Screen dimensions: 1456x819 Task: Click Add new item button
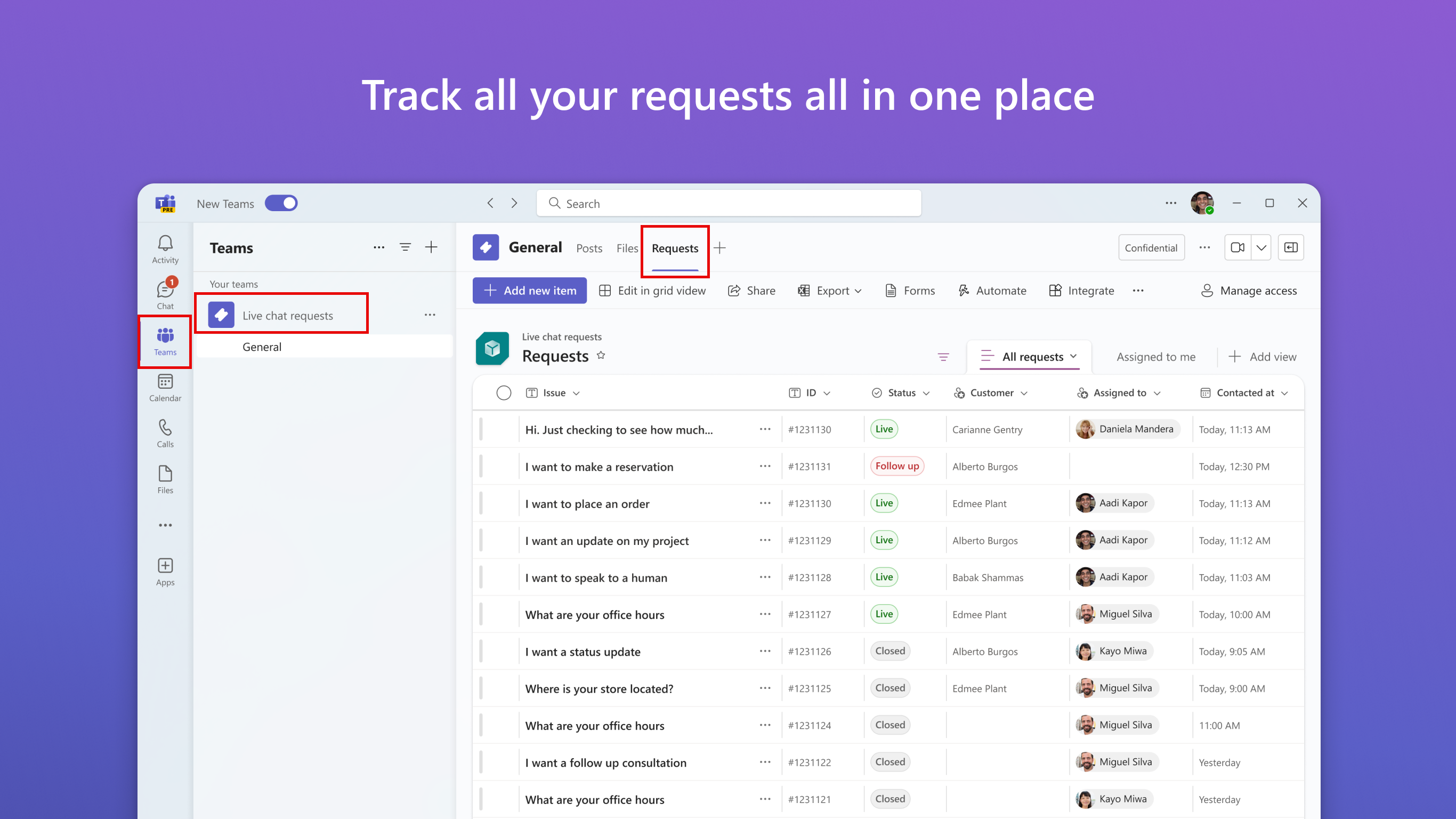pyautogui.click(x=529, y=291)
